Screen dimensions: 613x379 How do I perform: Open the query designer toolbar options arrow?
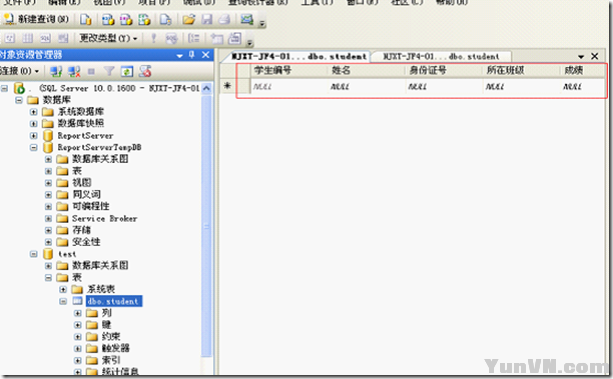[250, 42]
